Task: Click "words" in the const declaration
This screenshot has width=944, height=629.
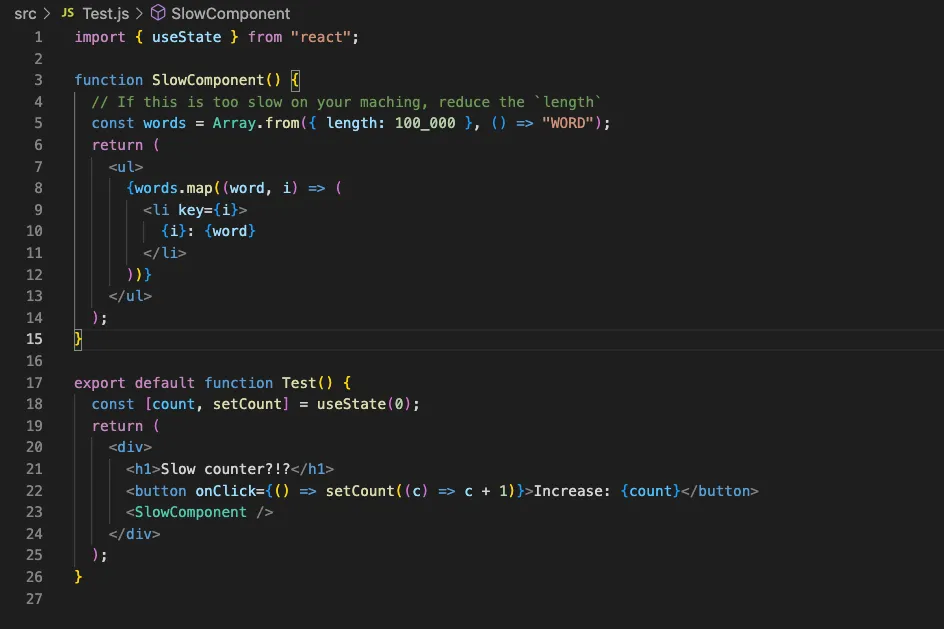Action: pyautogui.click(x=164, y=123)
